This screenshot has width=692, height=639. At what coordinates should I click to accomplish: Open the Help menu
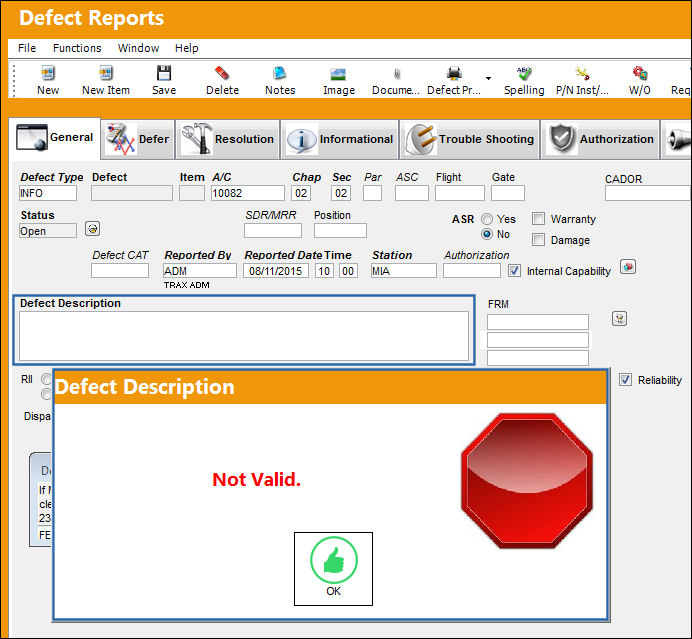(x=187, y=48)
